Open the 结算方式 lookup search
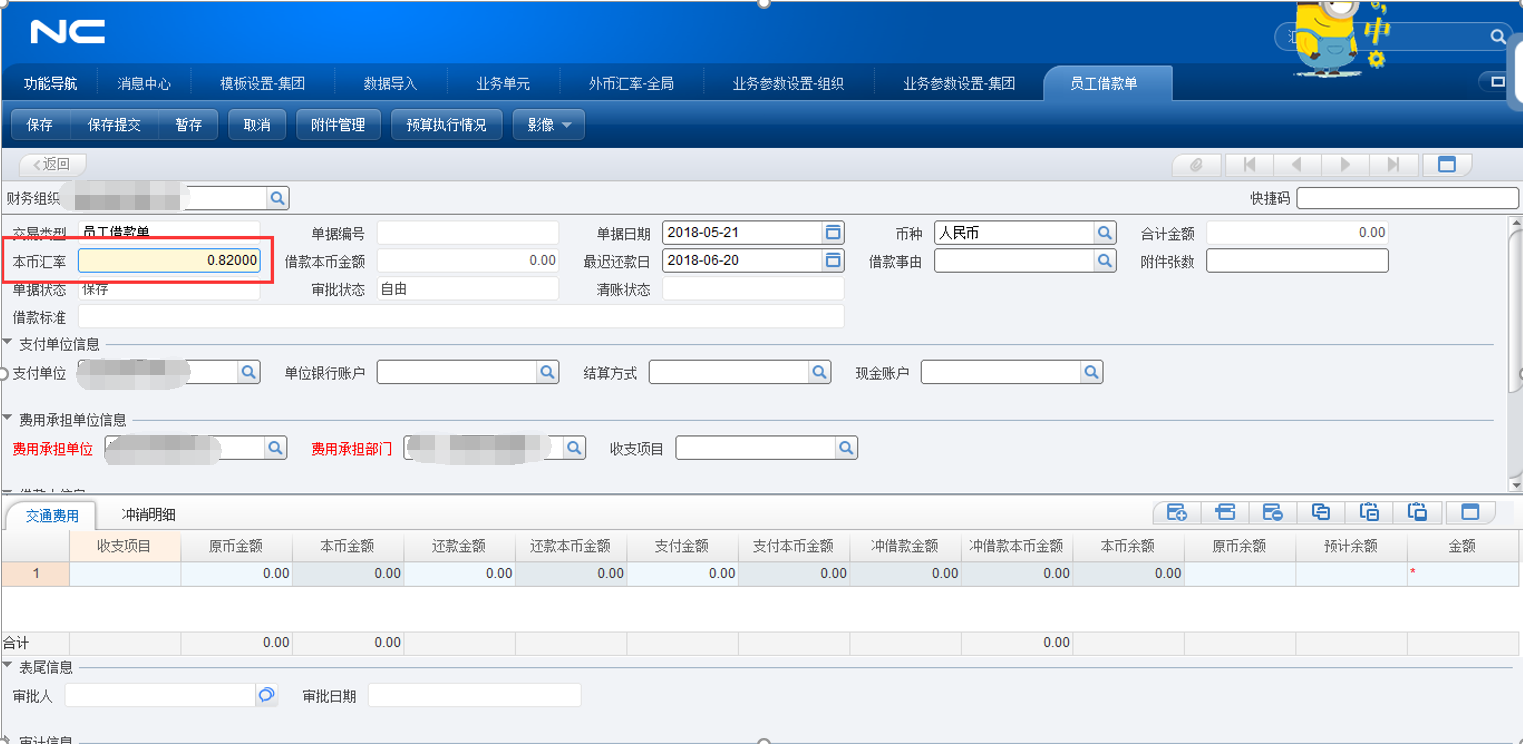 [820, 372]
